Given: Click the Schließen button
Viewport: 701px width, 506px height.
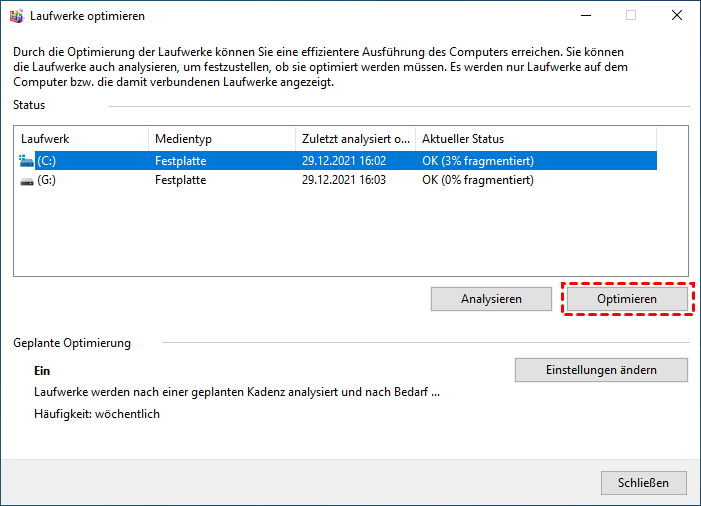Looking at the screenshot, I should click(644, 483).
